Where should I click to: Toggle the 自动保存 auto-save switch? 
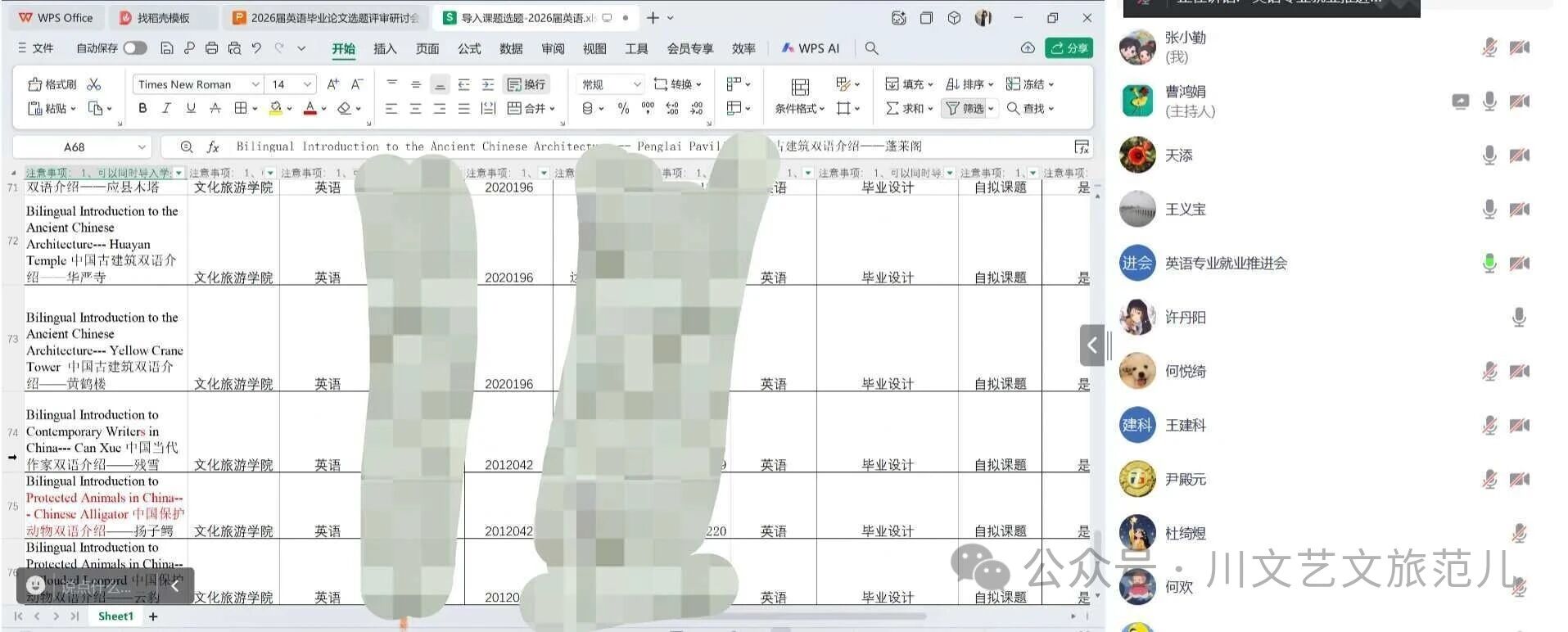pyautogui.click(x=134, y=48)
